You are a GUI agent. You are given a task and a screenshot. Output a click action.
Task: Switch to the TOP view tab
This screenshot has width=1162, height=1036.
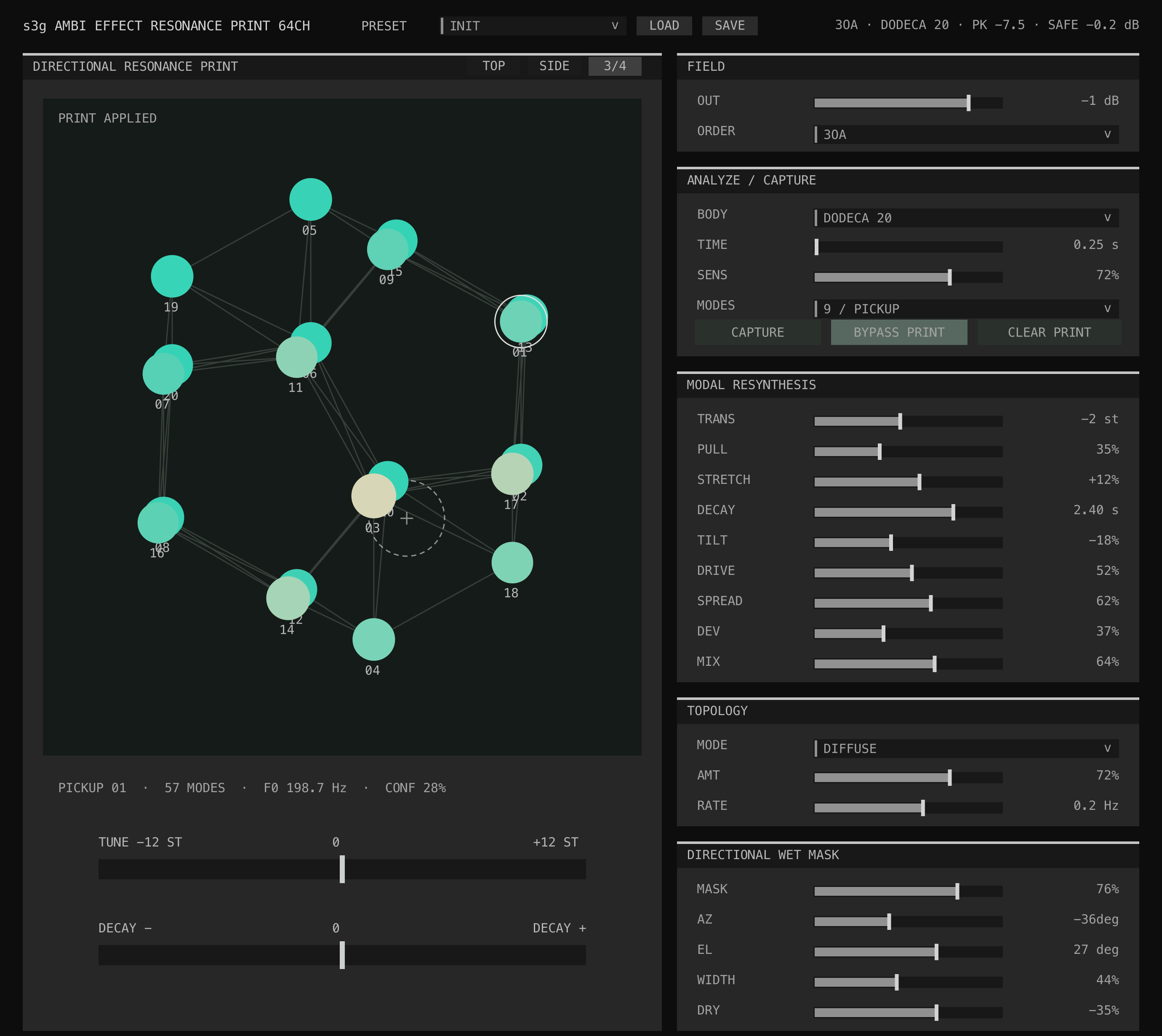493,66
